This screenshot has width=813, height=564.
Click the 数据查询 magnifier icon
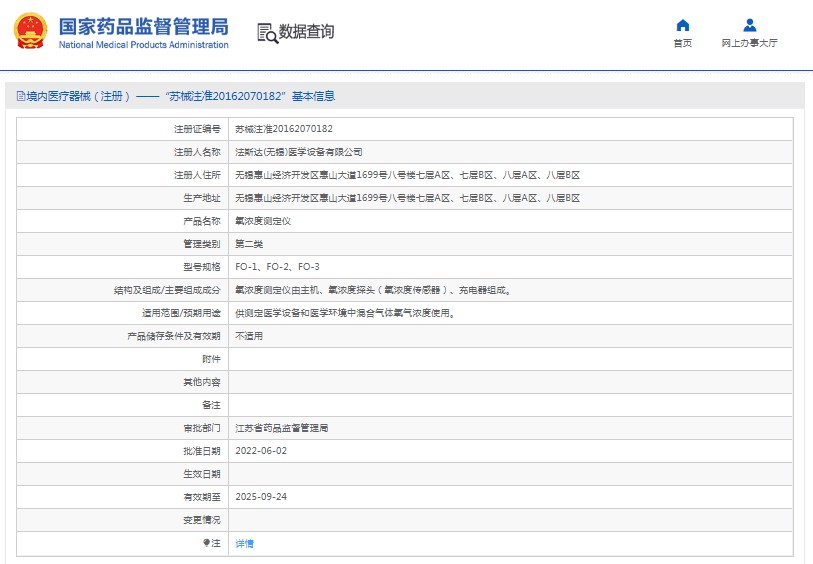click(267, 33)
